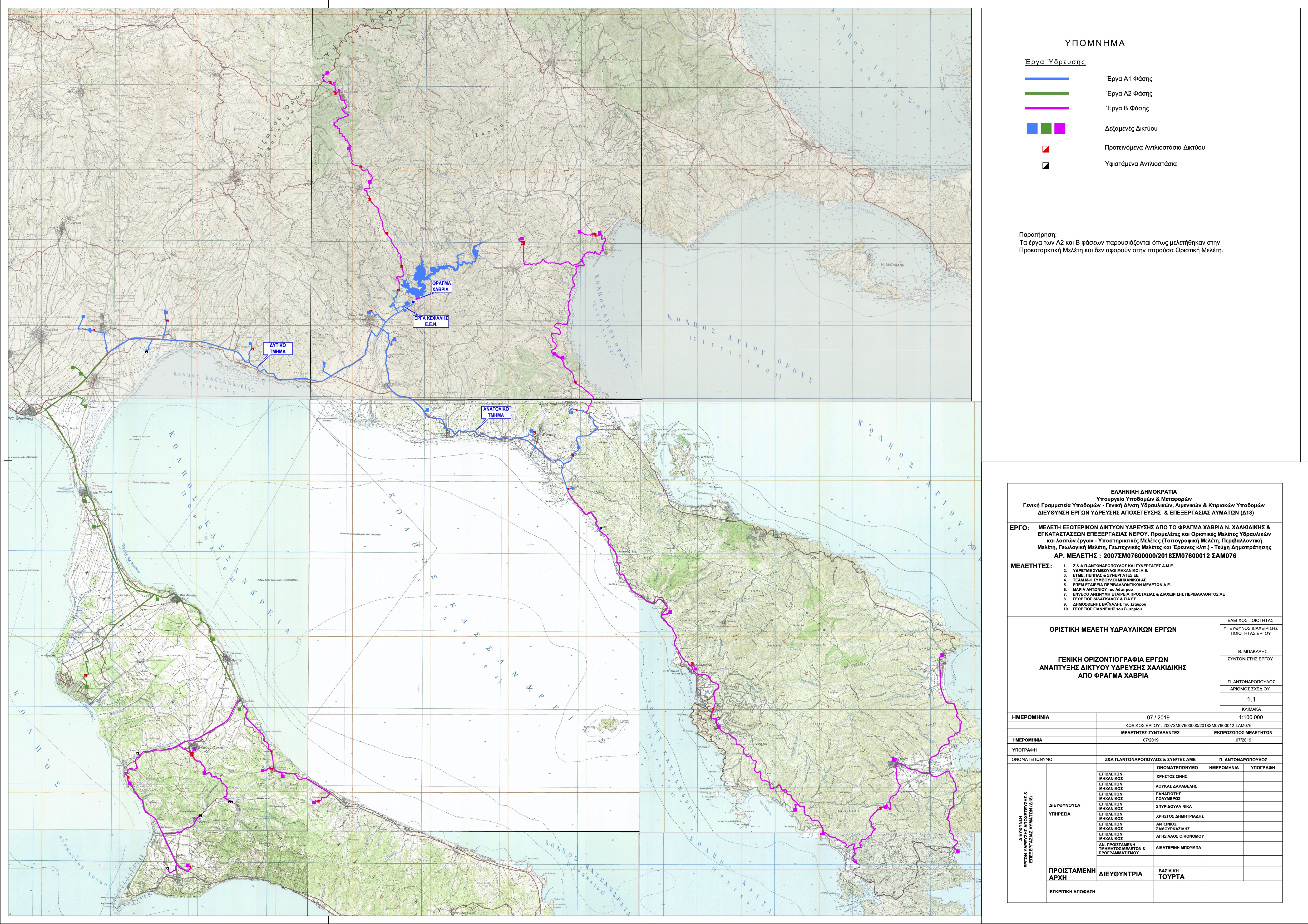The width and height of the screenshot is (1308, 924).
Task: Click the Δεξαμενές Δικτύου legend text
Action: [1131, 129]
